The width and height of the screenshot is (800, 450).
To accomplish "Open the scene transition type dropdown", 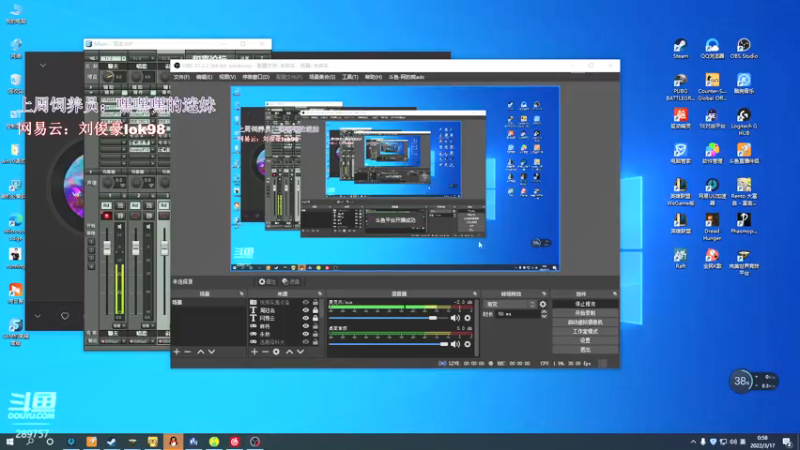I will click(509, 304).
